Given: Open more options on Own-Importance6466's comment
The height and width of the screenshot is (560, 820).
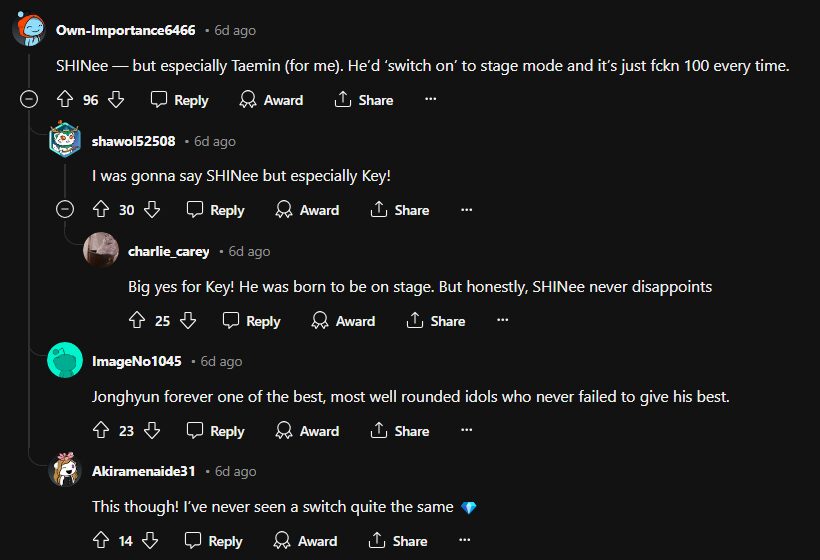Looking at the screenshot, I should click(430, 100).
